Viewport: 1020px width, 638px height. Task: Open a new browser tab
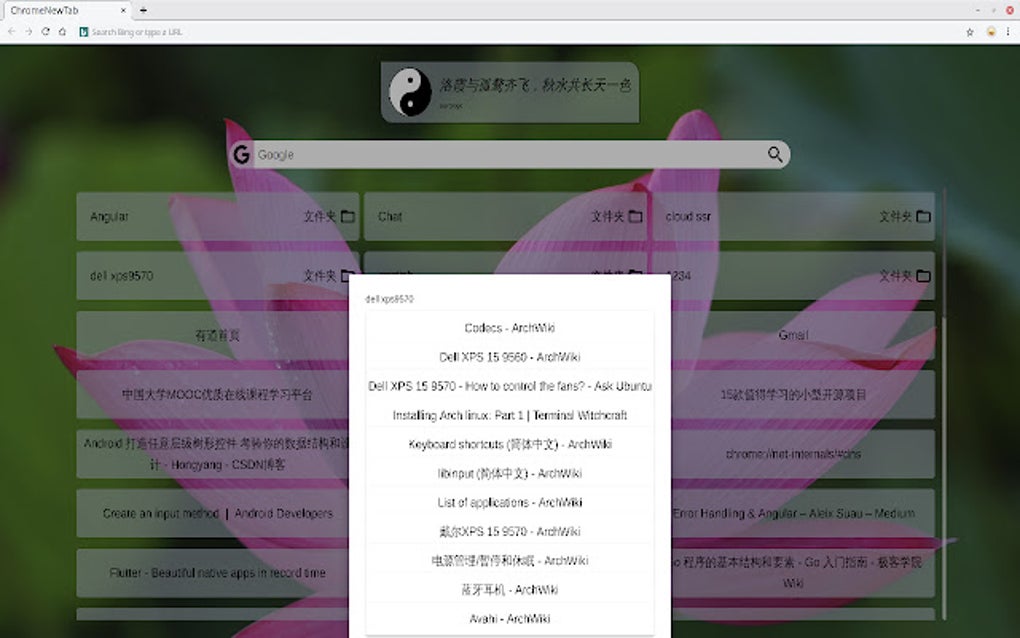(143, 10)
